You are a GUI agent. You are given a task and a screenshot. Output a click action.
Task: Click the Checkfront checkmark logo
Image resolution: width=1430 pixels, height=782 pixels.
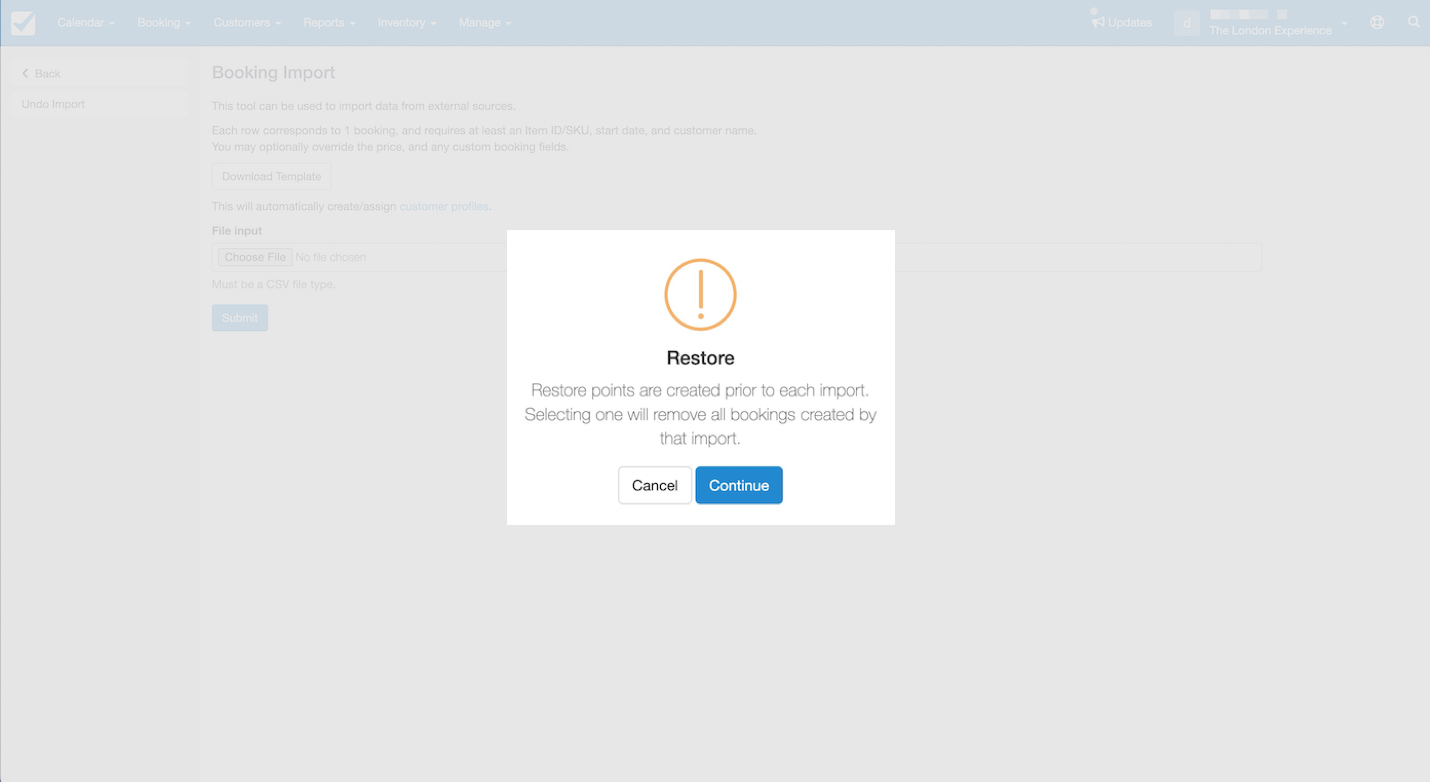point(23,23)
